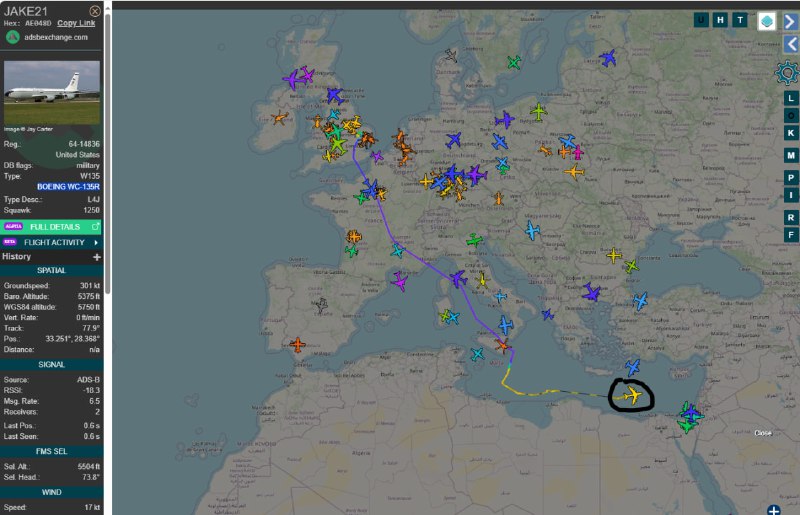Select the blue aircraft near Latvia
This screenshot has width=800, height=515.
coord(608,58)
